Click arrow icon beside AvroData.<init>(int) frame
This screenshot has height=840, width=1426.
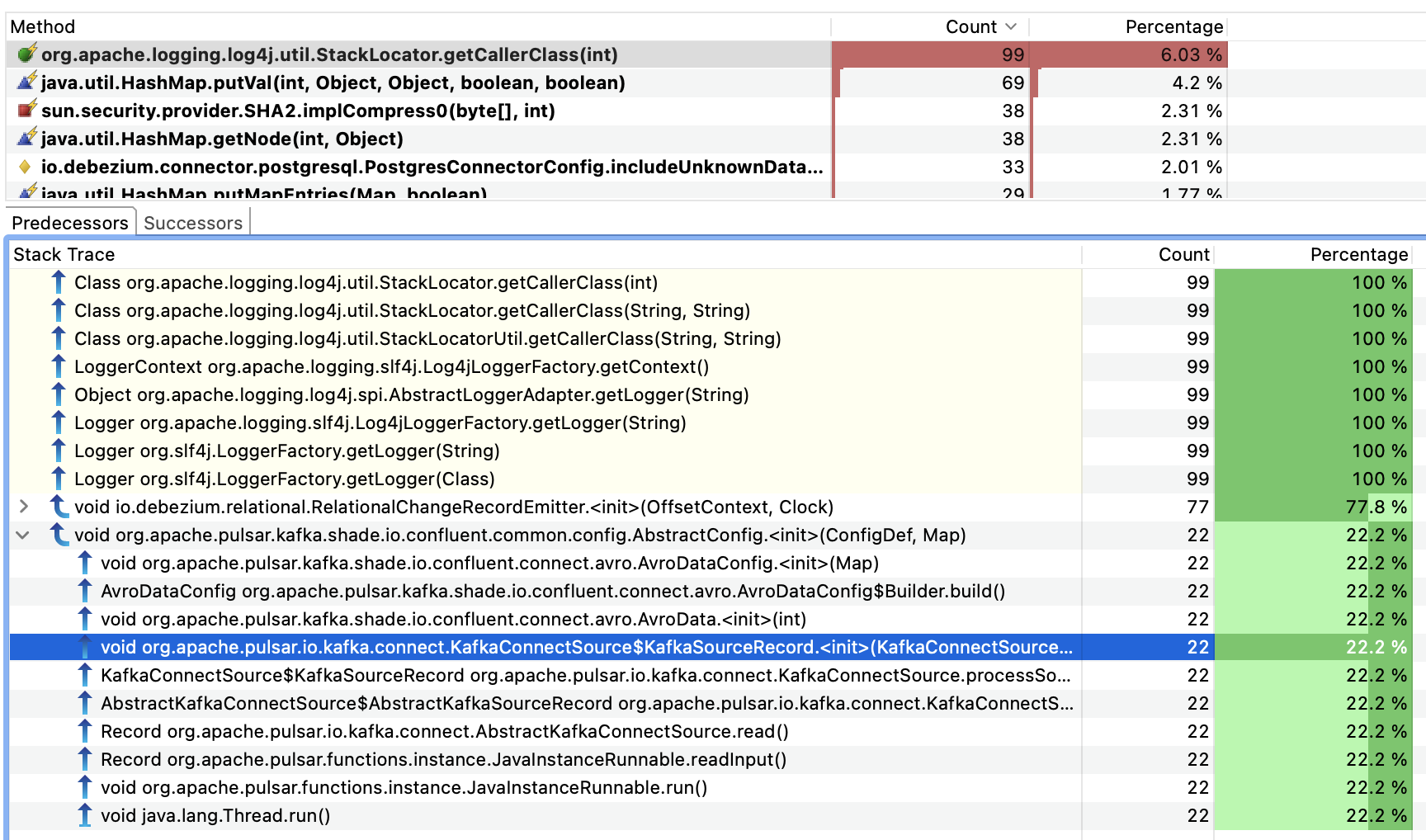pyautogui.click(x=84, y=619)
